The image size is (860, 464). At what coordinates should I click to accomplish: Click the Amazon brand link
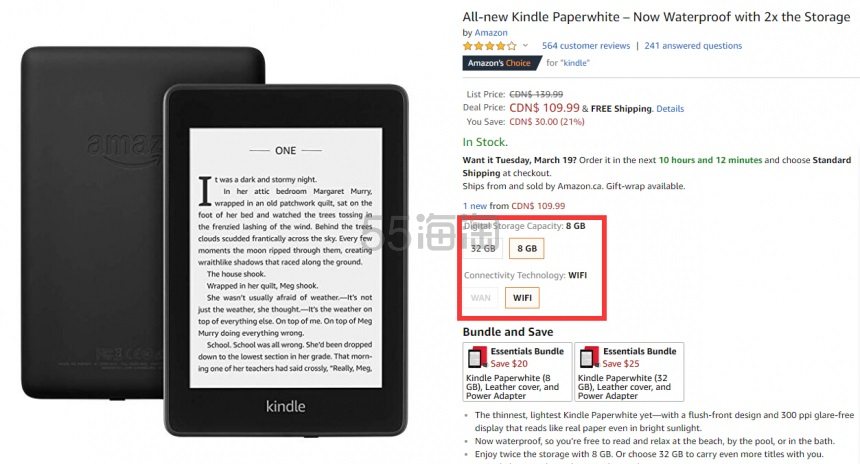(x=491, y=32)
